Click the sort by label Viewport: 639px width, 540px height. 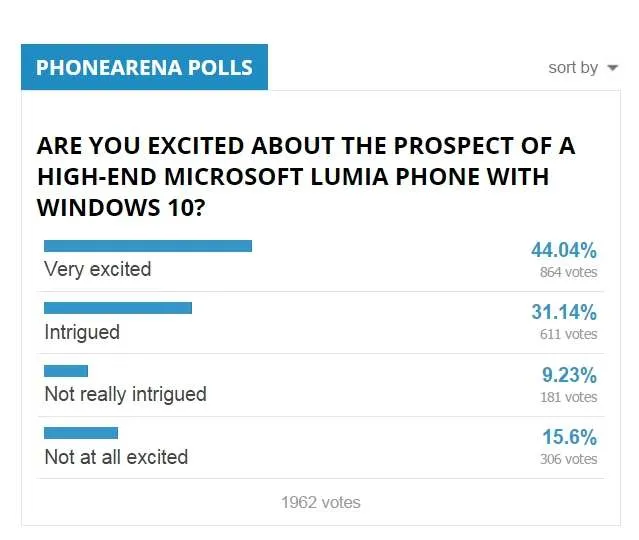[573, 68]
